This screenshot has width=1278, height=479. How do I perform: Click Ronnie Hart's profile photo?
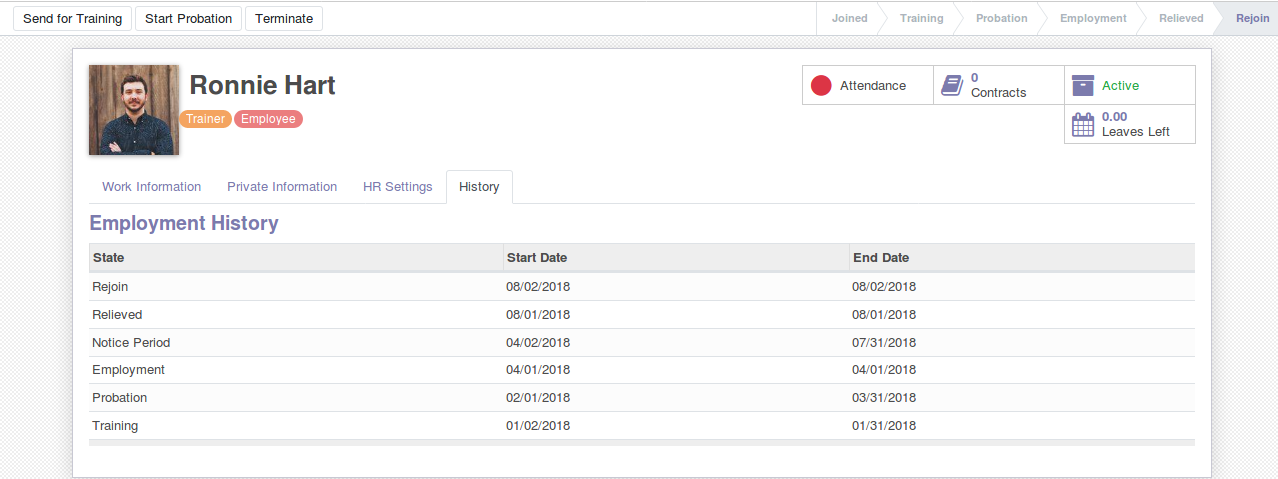pyautogui.click(x=134, y=110)
